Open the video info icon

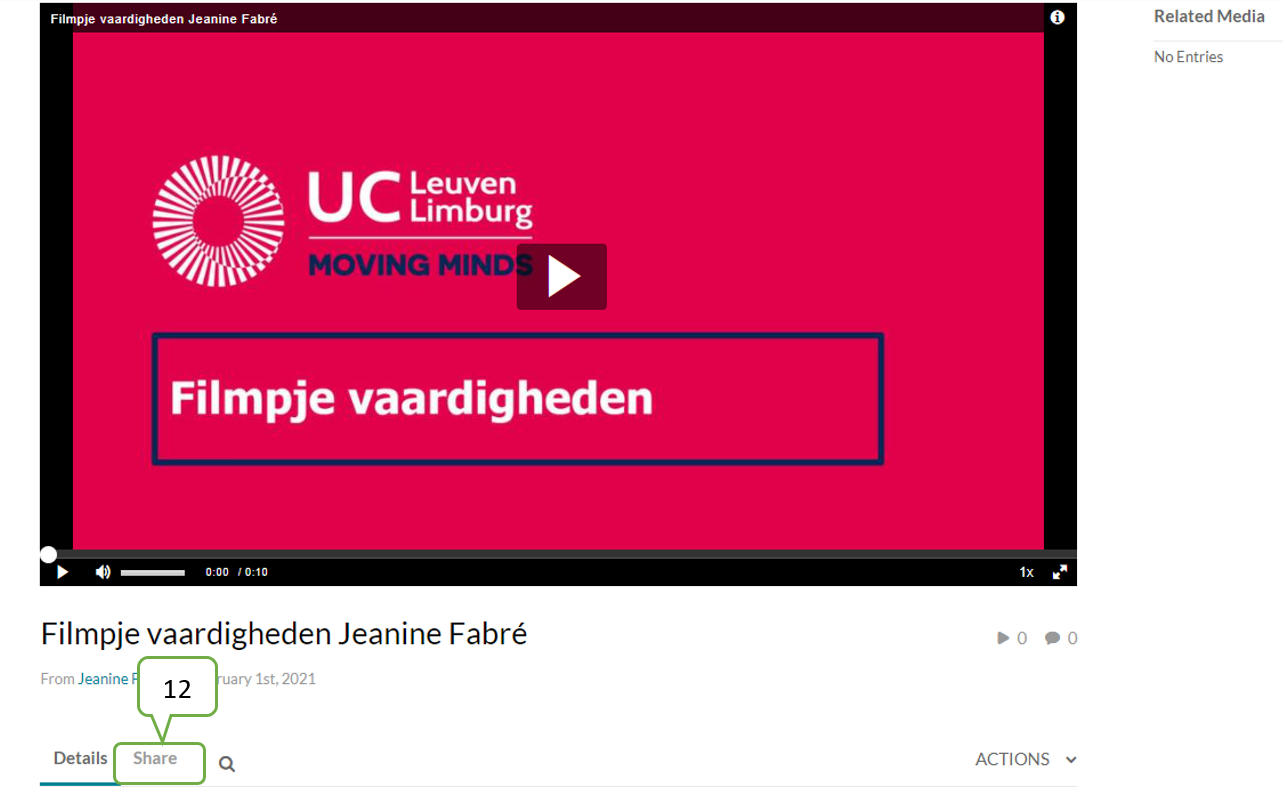[1057, 17]
